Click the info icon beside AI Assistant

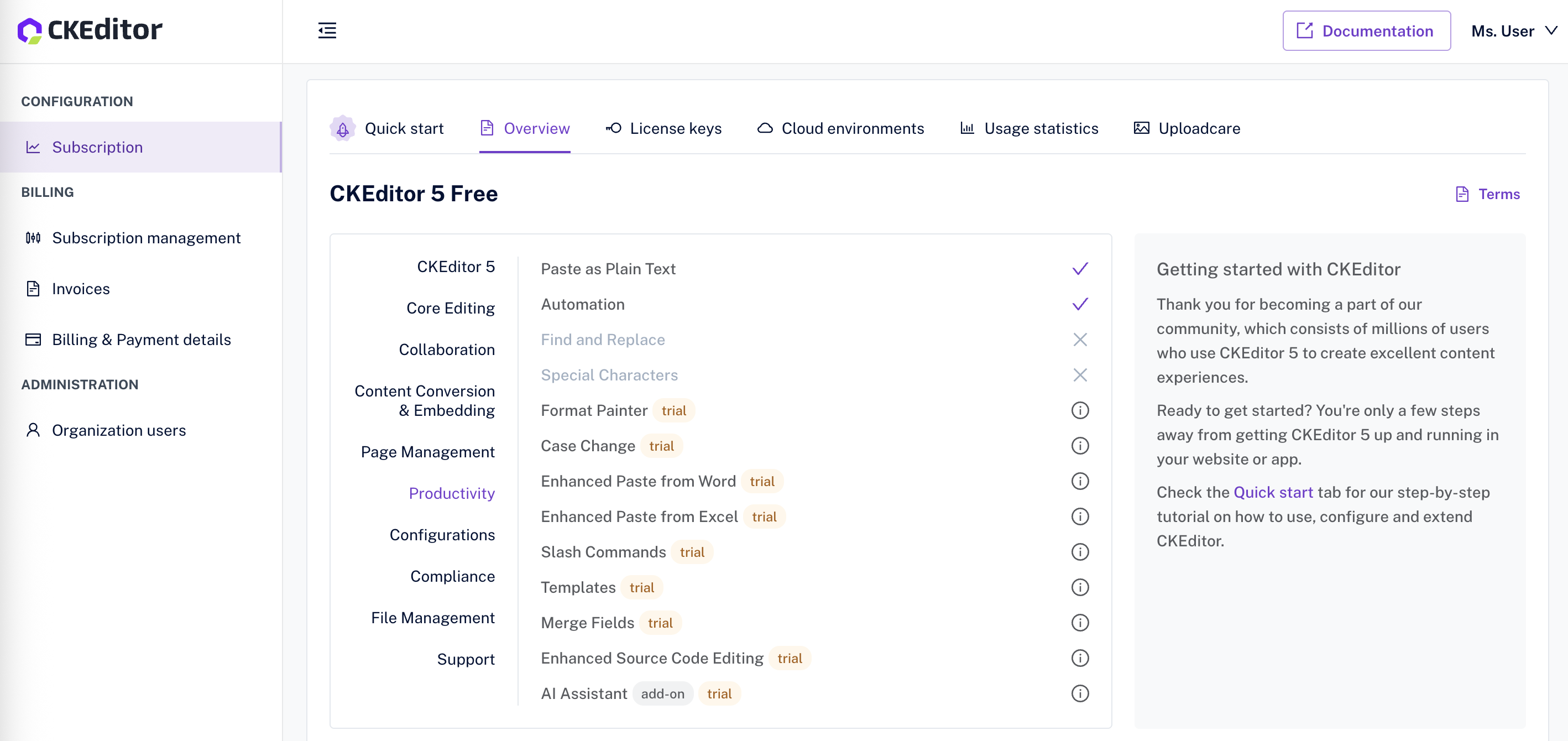click(1079, 693)
